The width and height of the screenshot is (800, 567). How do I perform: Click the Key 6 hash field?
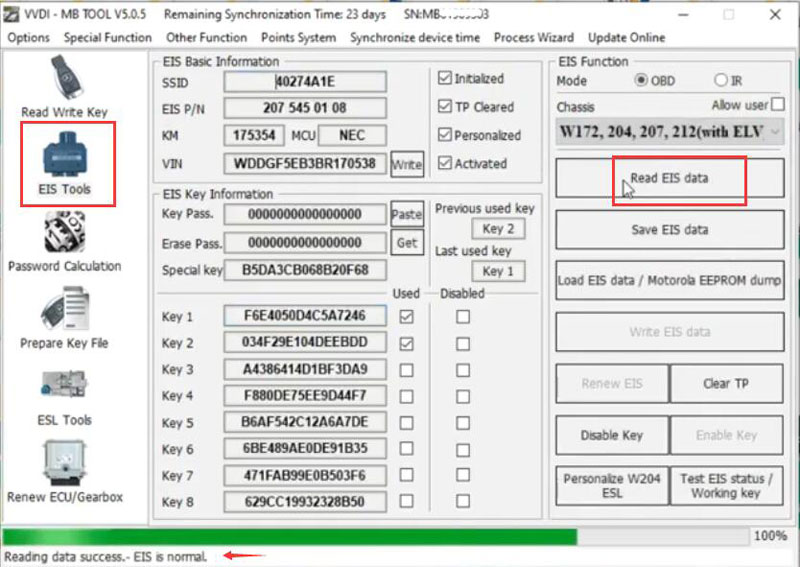click(x=305, y=448)
